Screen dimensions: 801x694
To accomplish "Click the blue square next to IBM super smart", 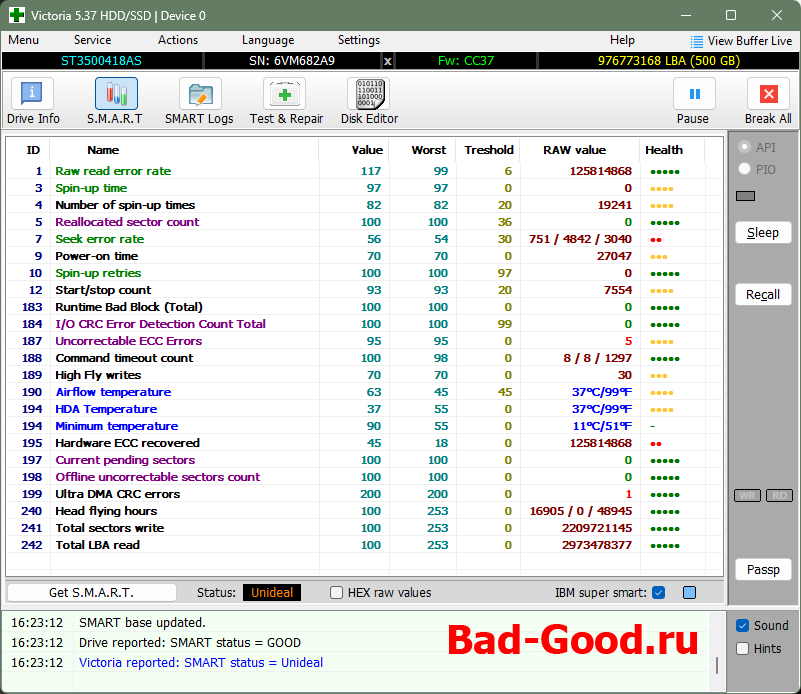I will click(x=689, y=593).
